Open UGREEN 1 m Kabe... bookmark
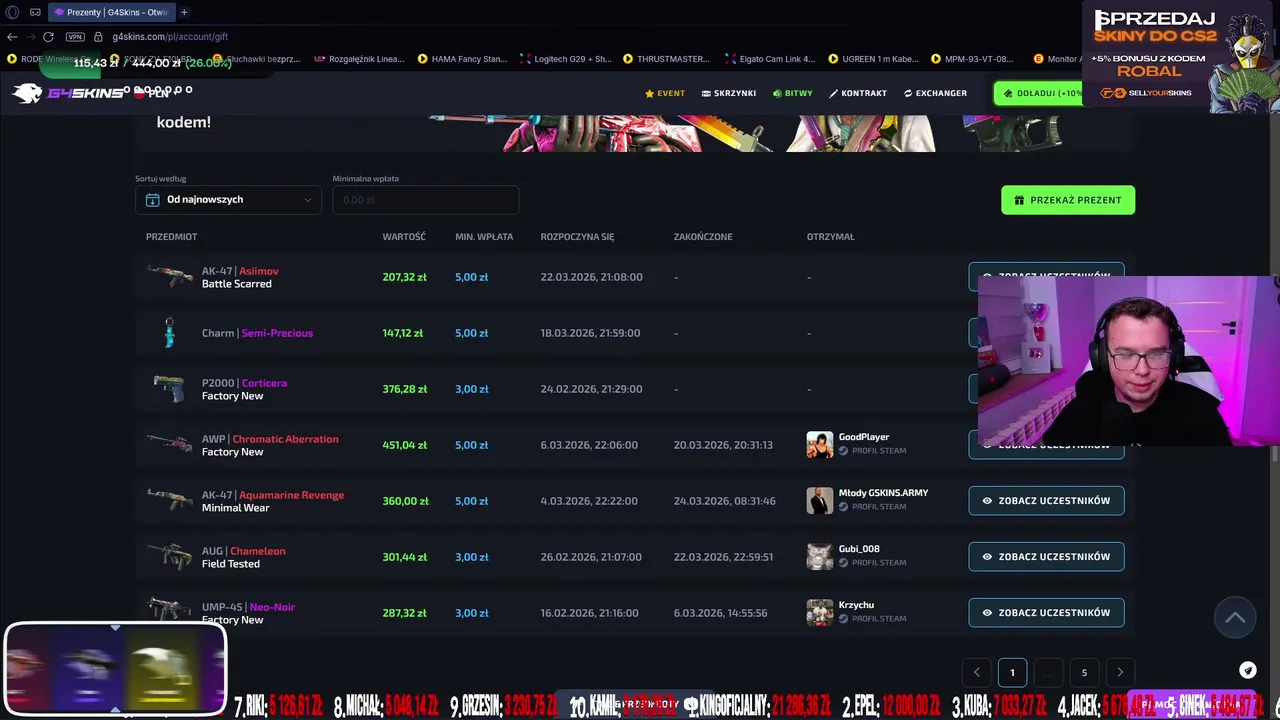 pos(873,59)
